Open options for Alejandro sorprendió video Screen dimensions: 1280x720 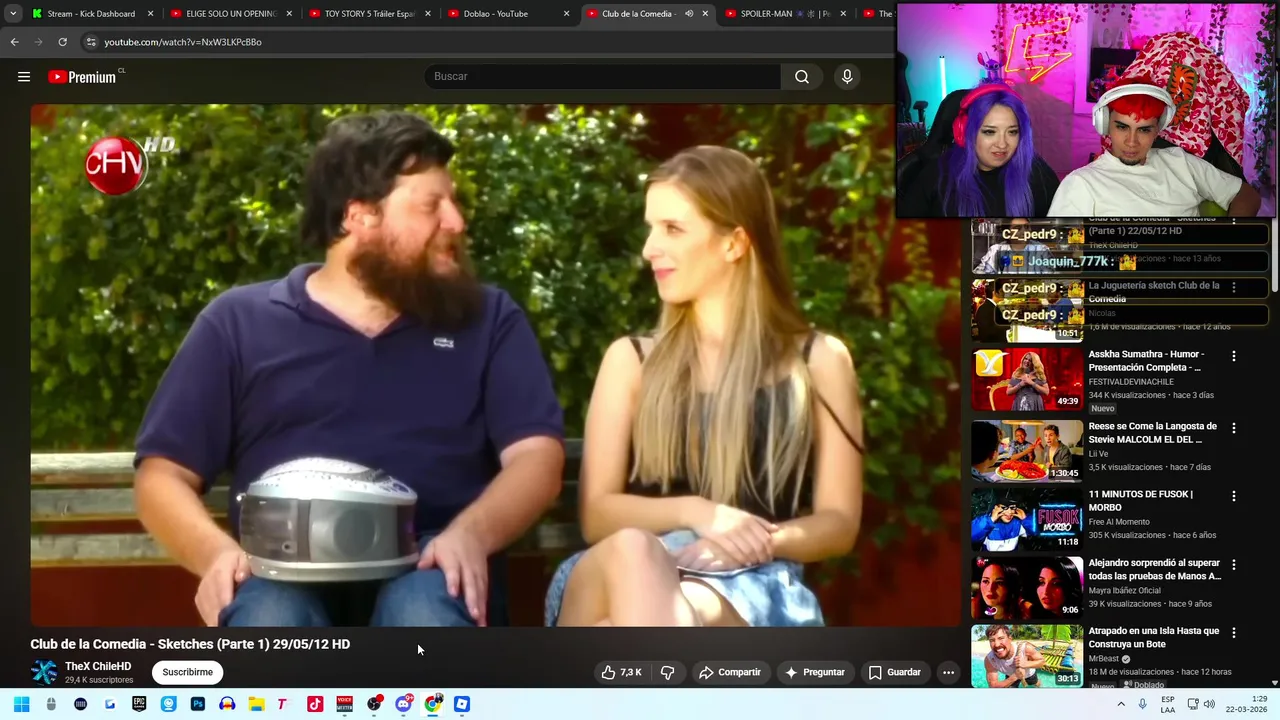pos(1234,565)
